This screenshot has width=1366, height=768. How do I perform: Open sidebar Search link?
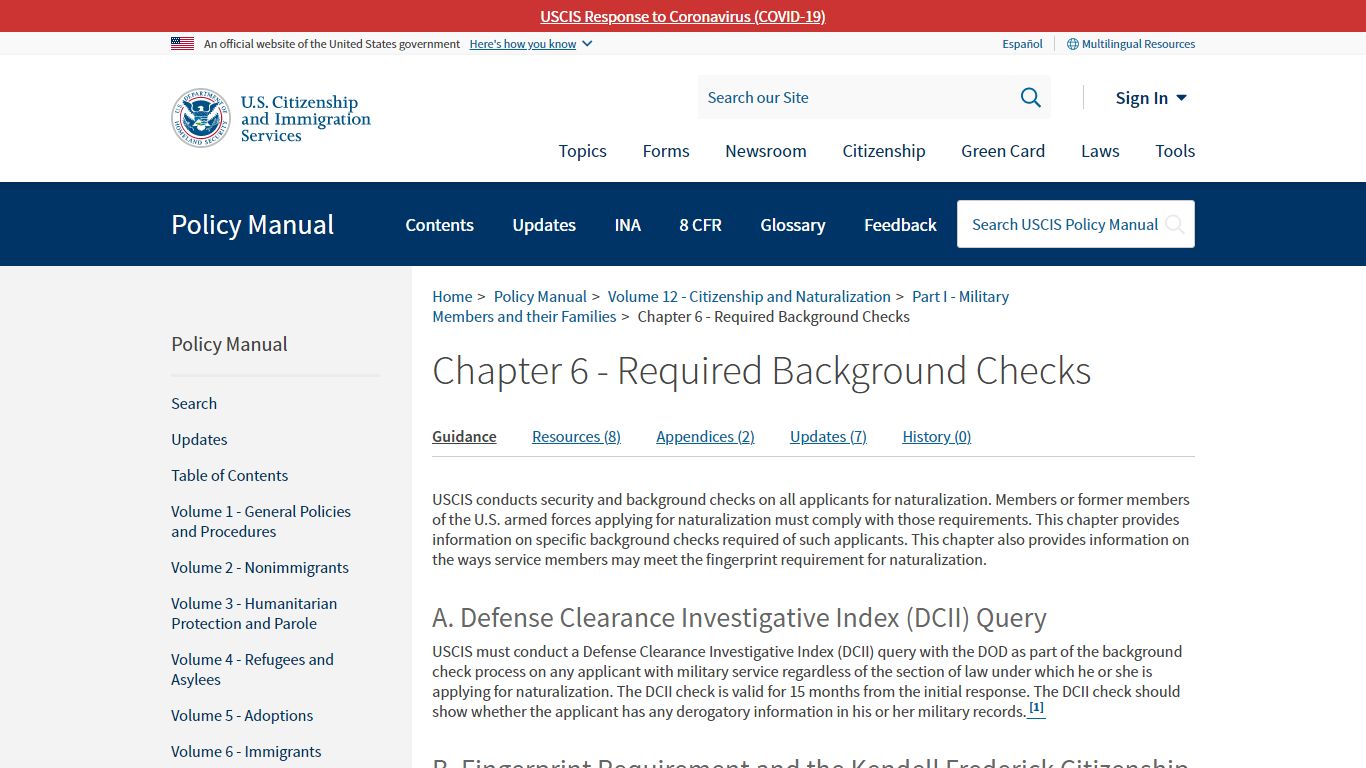[194, 404]
